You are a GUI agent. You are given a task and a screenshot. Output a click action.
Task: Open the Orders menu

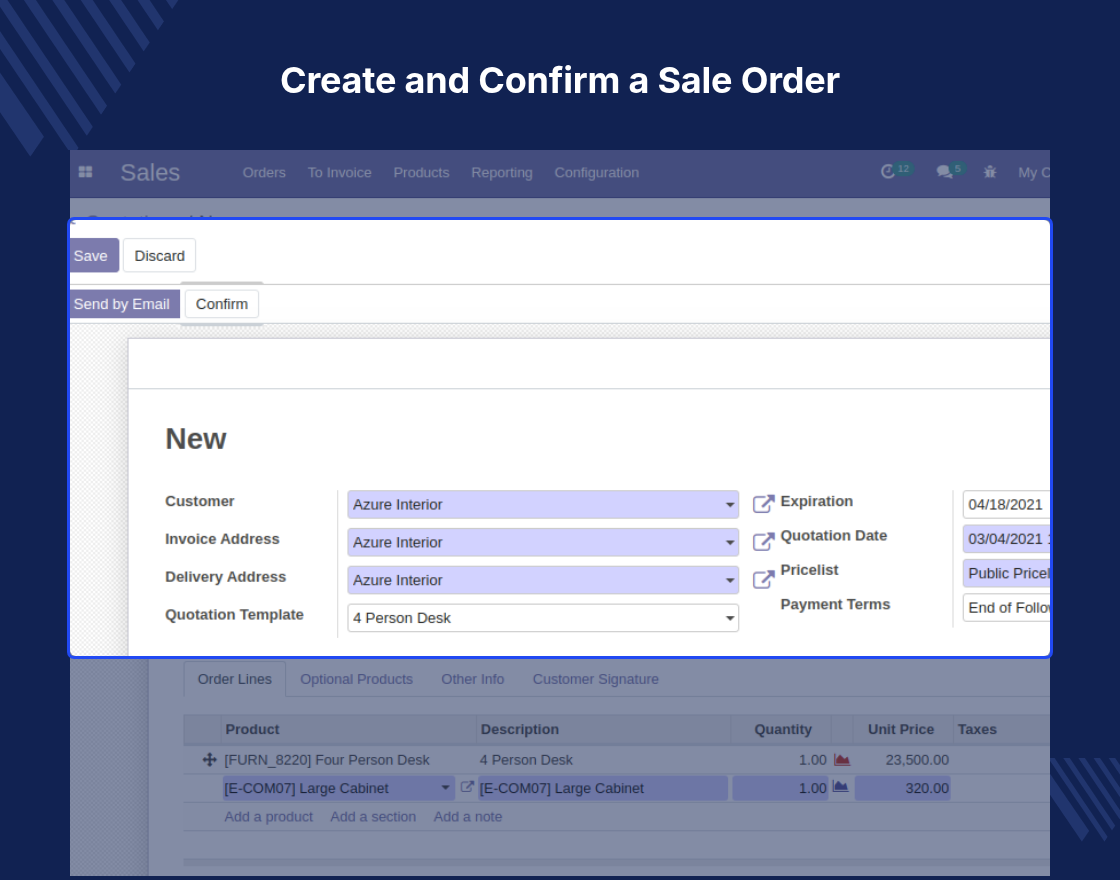[x=264, y=172]
